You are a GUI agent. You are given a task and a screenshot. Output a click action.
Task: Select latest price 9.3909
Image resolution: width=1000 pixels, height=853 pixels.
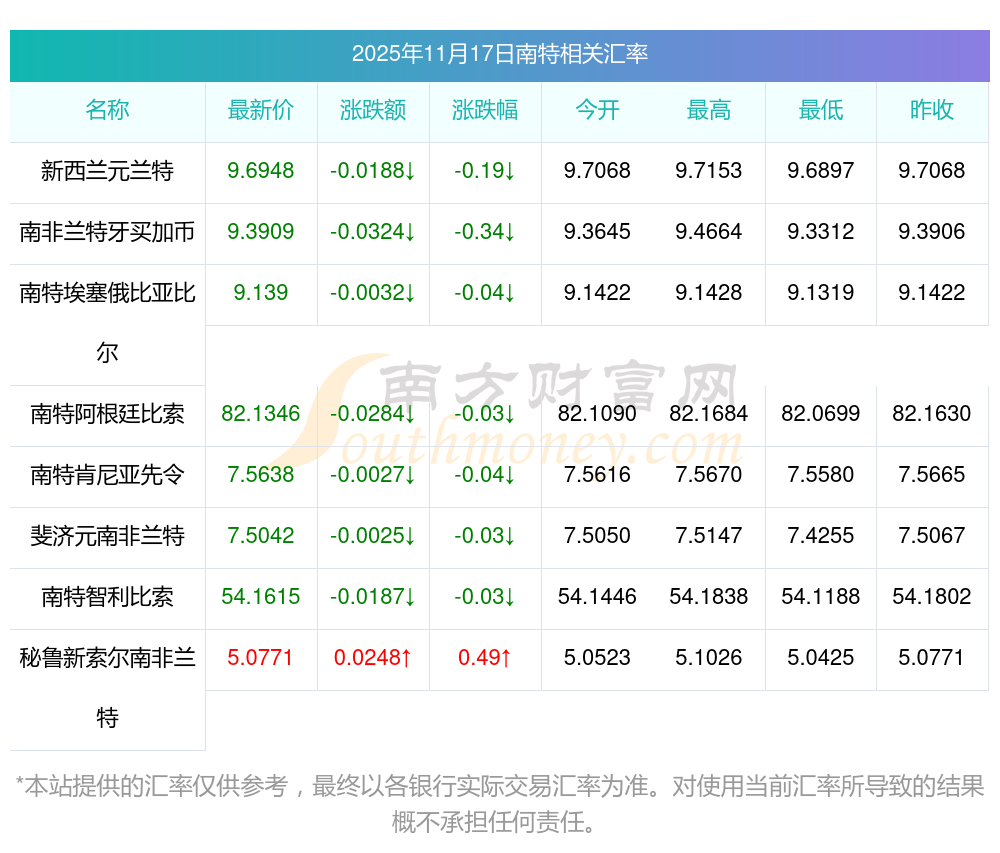pos(261,231)
